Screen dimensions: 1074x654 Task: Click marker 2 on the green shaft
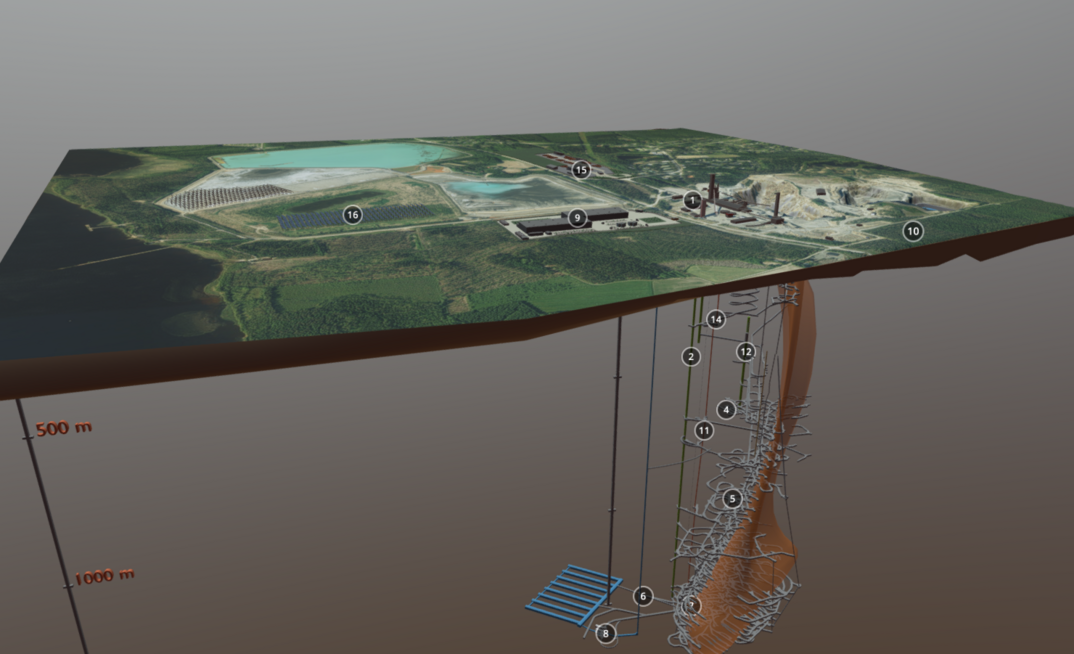690,356
